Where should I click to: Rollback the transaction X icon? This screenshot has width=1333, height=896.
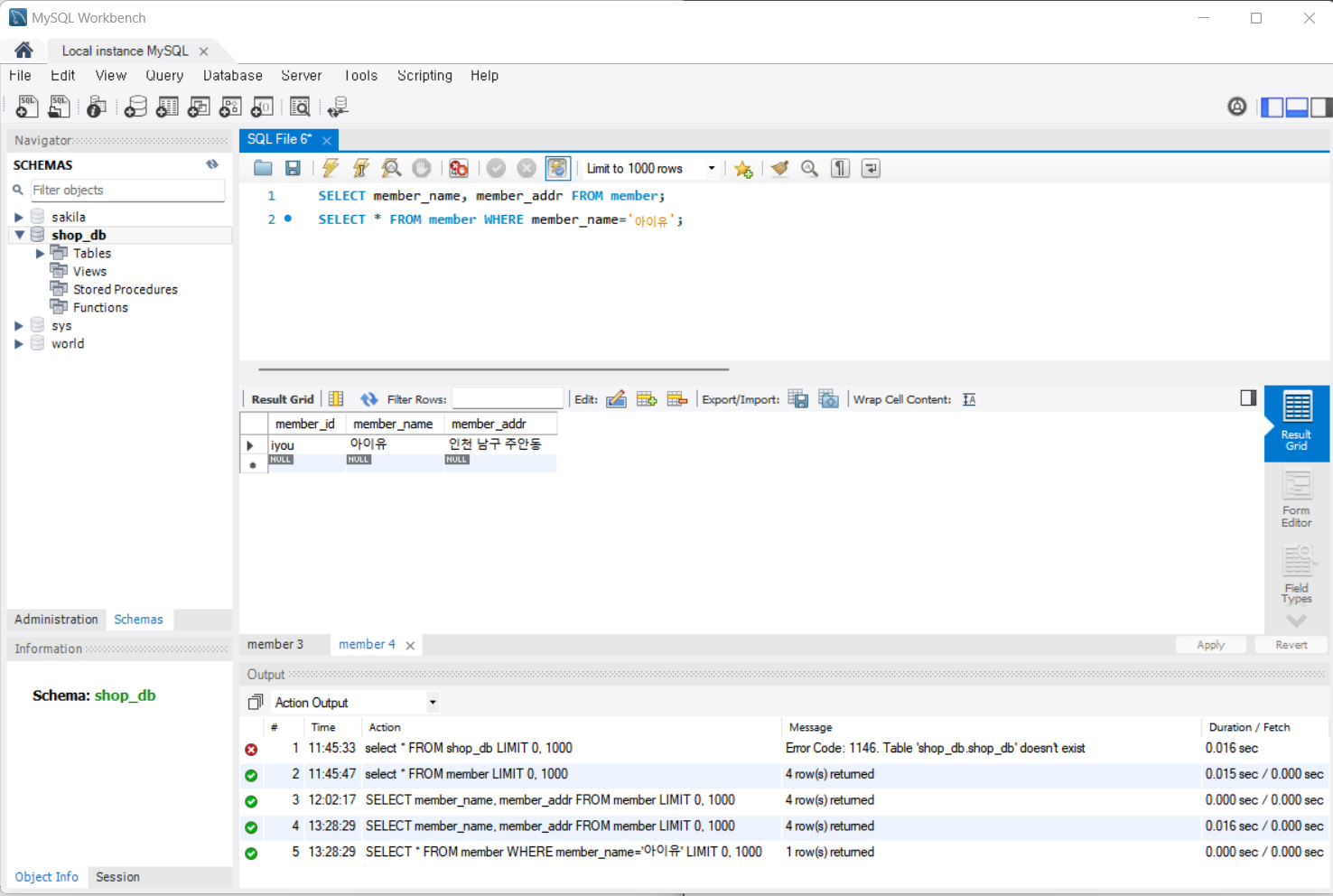coord(527,168)
